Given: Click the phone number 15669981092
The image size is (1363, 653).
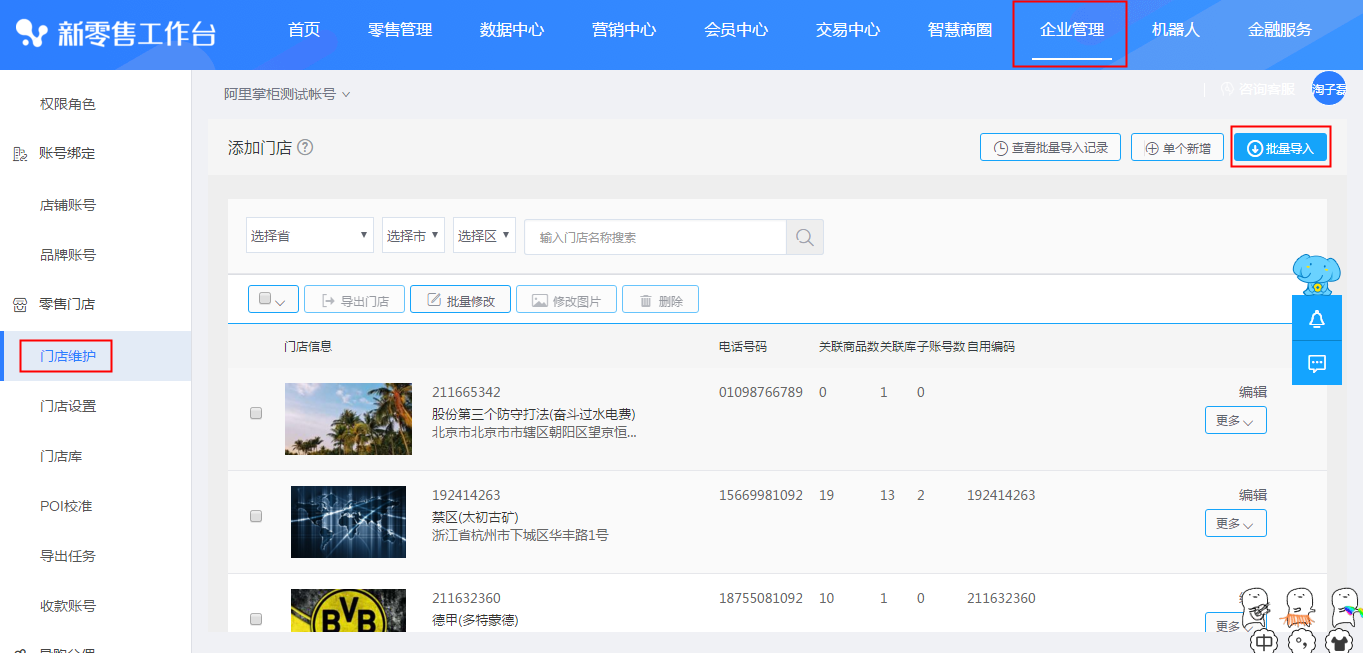Looking at the screenshot, I should click(761, 495).
